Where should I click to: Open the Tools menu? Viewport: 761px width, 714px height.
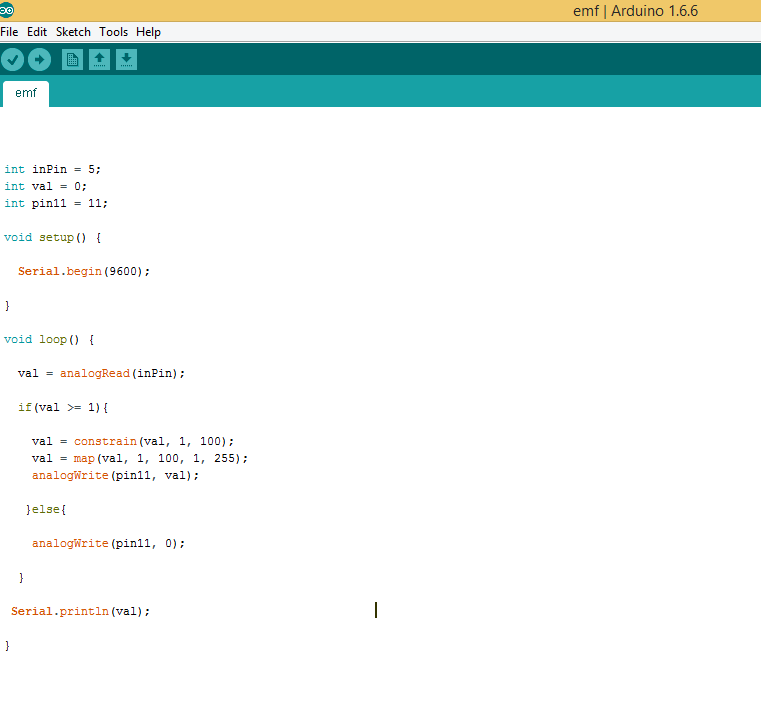coord(114,32)
